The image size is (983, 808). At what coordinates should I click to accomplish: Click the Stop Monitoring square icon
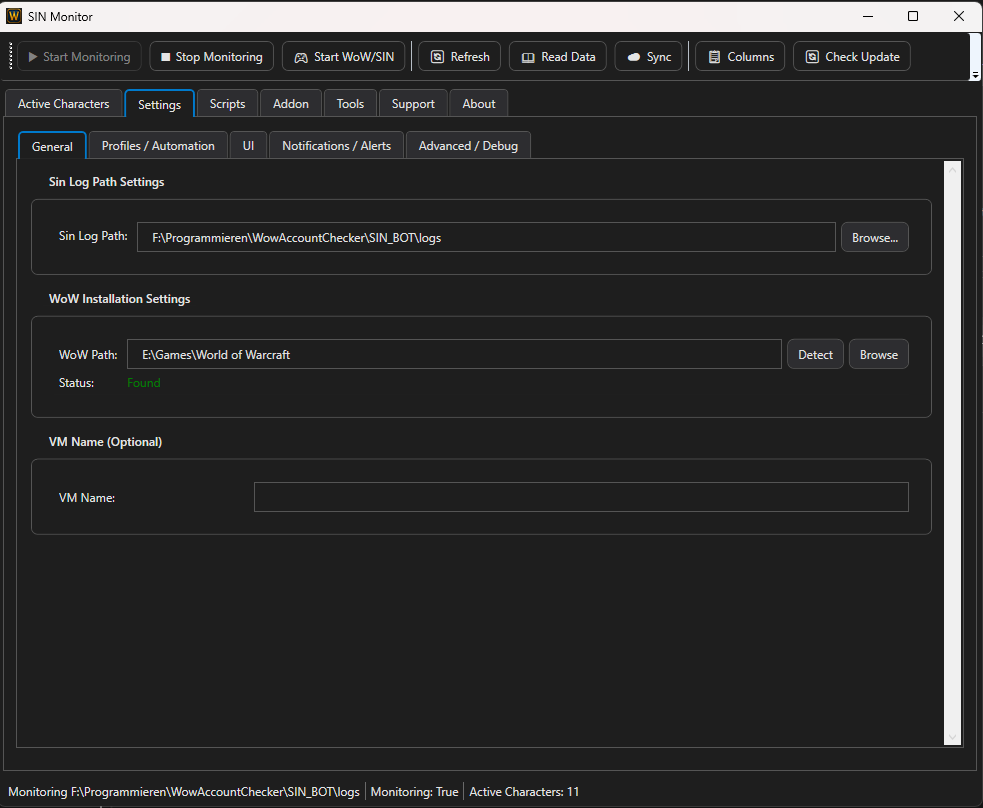pyautogui.click(x=164, y=56)
